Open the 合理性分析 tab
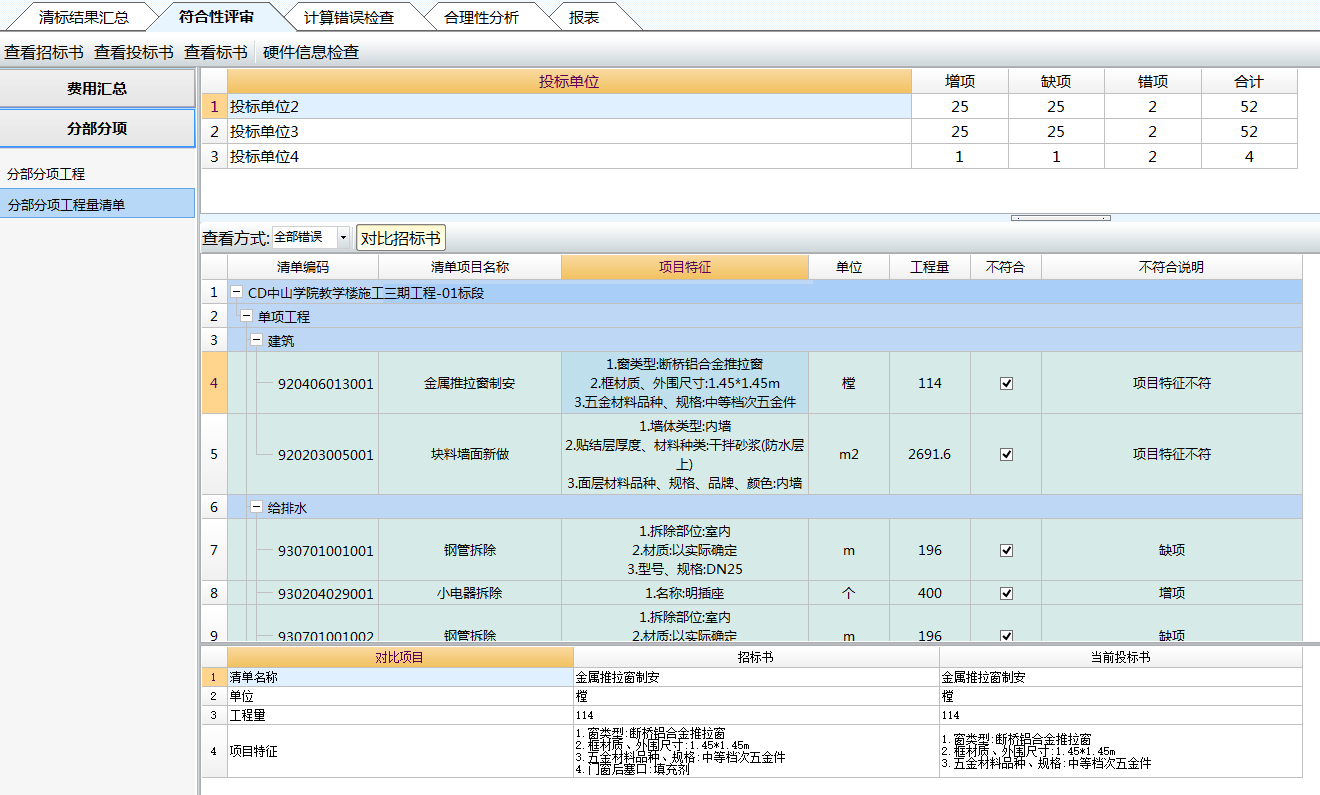This screenshot has width=1320, height=795. 481,17
